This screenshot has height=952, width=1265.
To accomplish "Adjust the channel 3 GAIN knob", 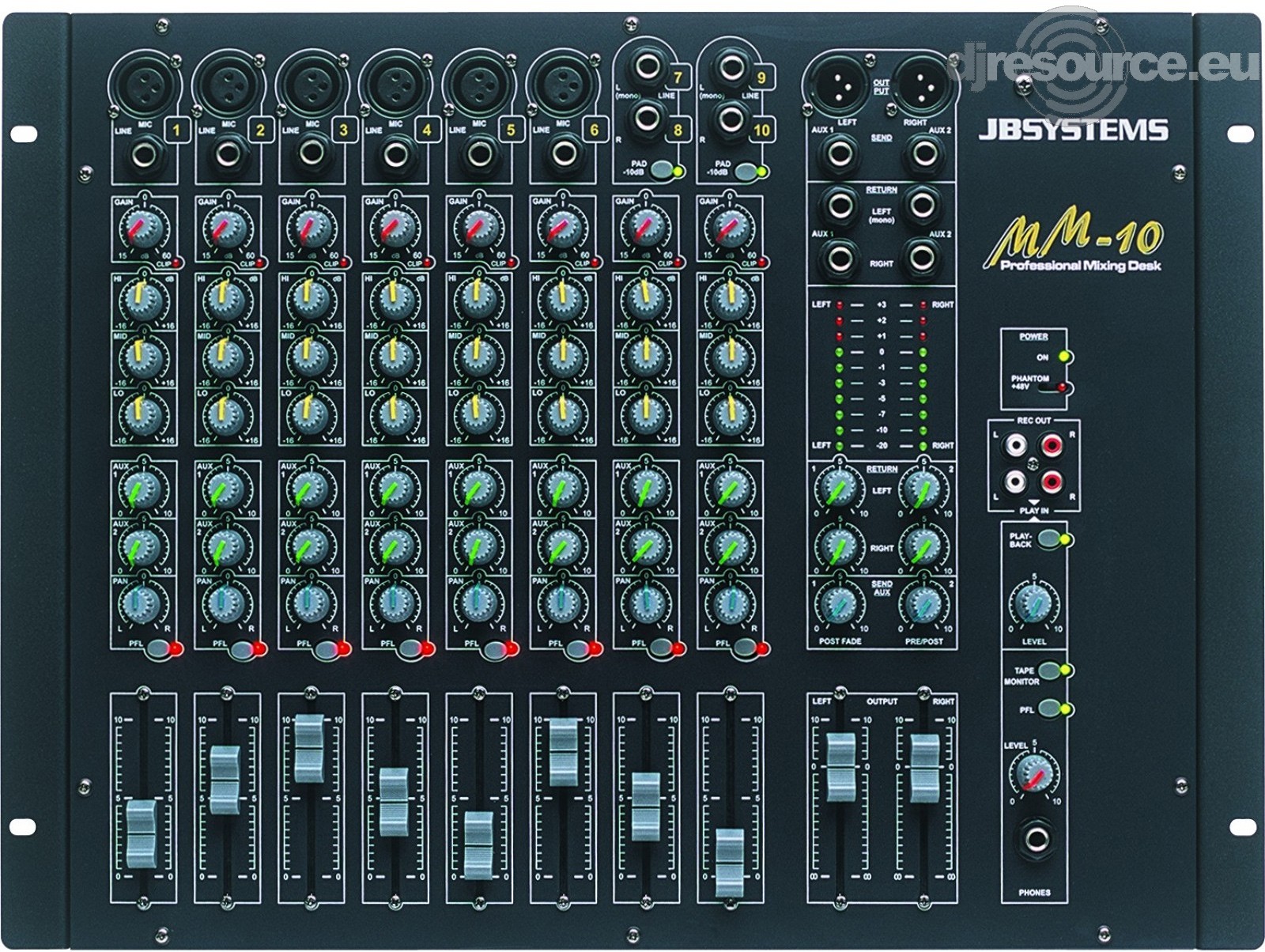I will tap(309, 229).
